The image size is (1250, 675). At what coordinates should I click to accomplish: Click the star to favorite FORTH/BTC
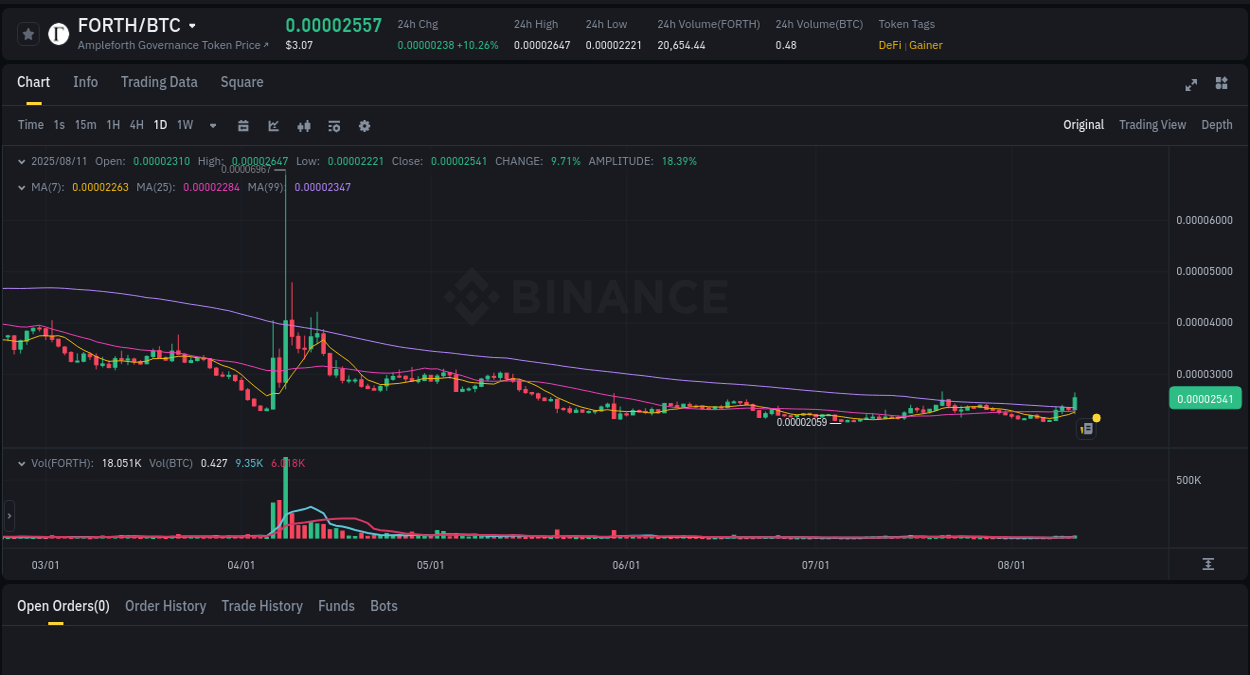coord(28,33)
